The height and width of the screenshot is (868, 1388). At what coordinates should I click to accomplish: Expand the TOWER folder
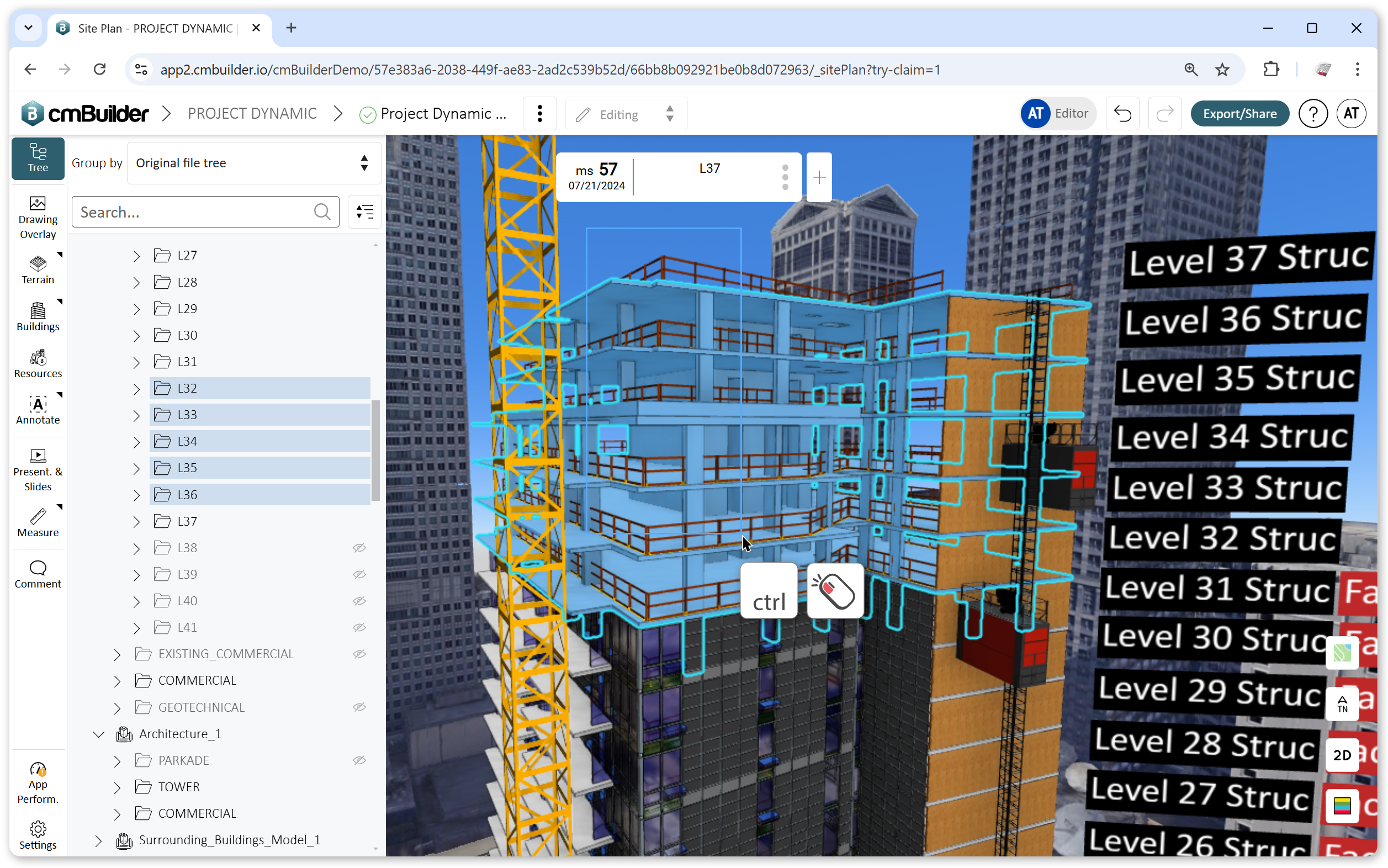click(x=117, y=787)
